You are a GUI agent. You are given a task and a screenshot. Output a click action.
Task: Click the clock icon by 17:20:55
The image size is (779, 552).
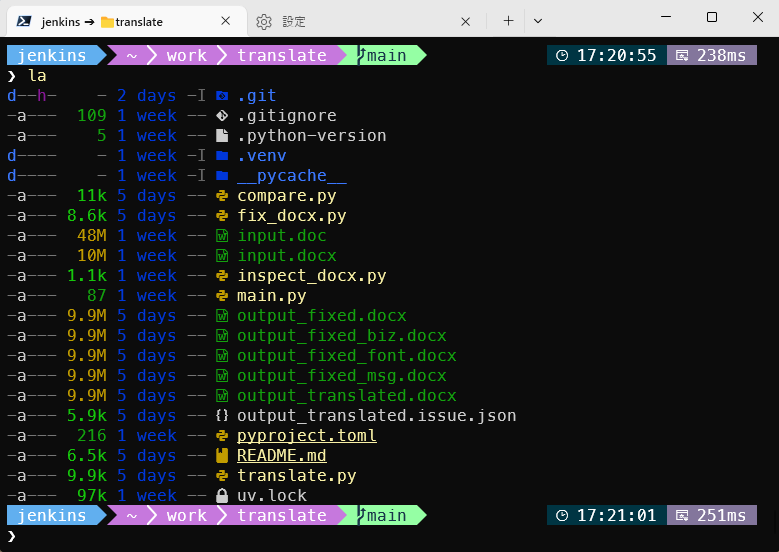click(x=562, y=56)
